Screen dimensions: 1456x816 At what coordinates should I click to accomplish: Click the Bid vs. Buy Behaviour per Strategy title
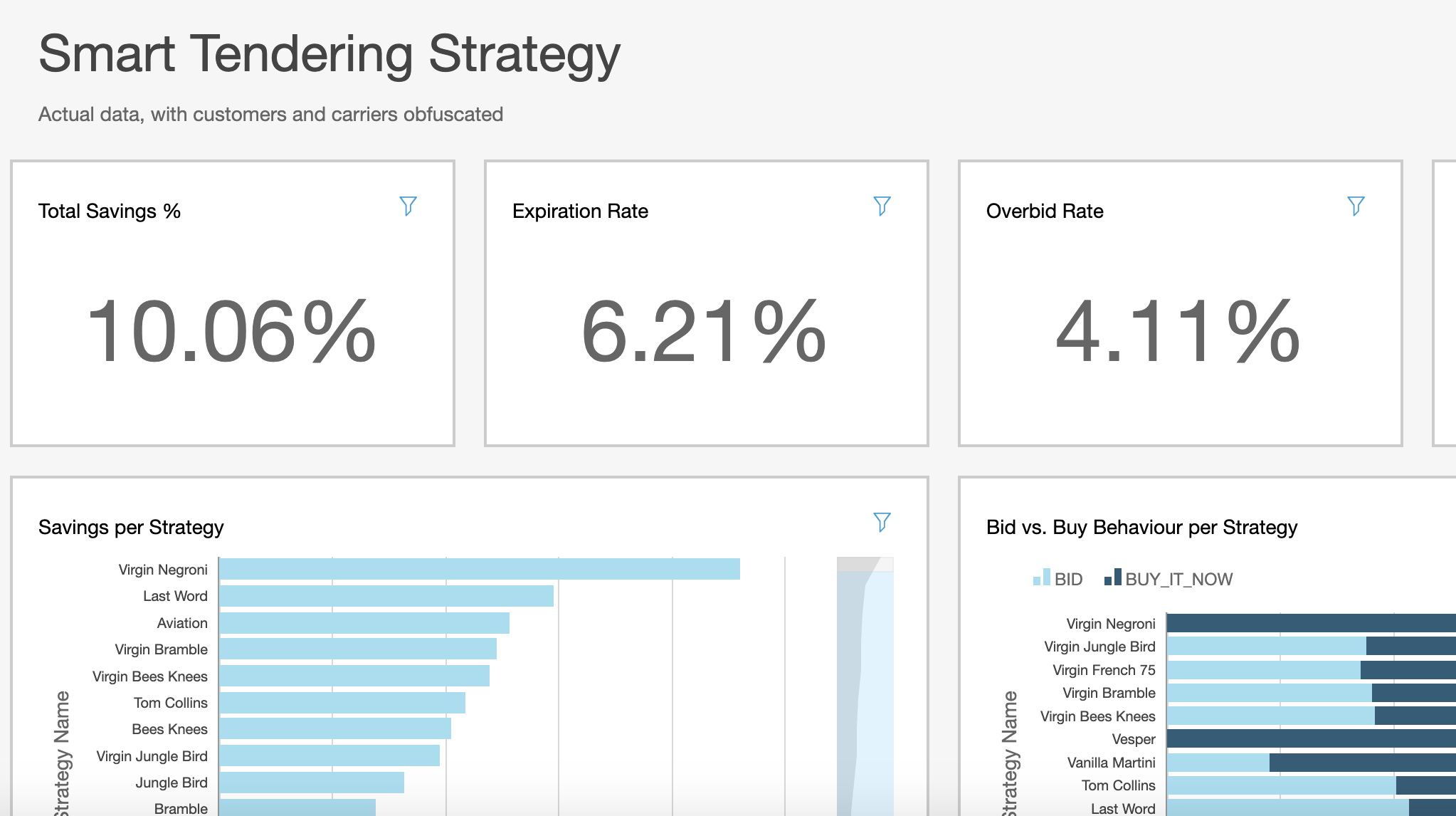point(1141,528)
